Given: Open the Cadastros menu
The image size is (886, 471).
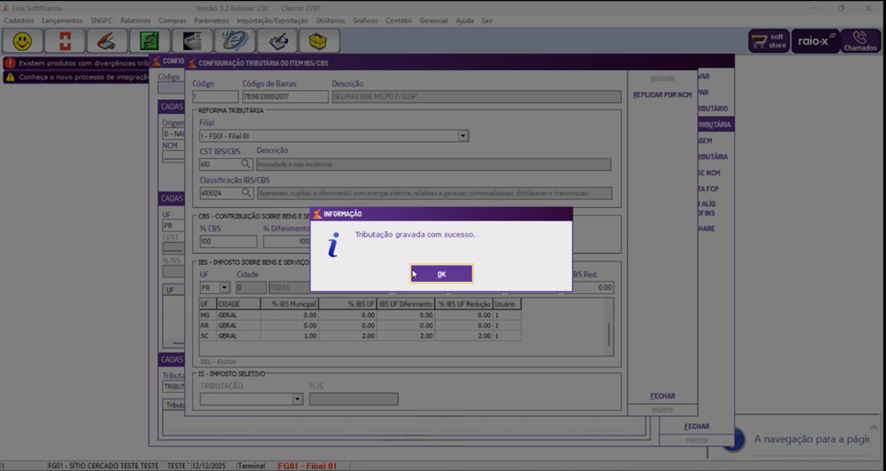Looking at the screenshot, I should click(19, 20).
